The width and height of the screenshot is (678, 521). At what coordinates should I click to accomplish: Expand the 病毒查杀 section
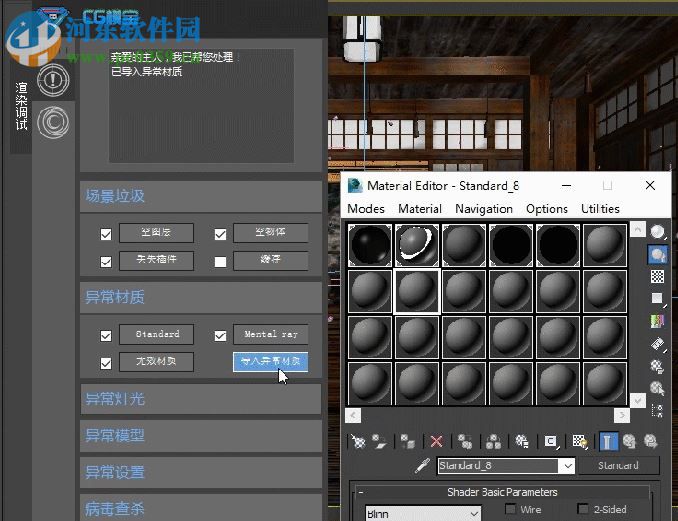(201, 508)
